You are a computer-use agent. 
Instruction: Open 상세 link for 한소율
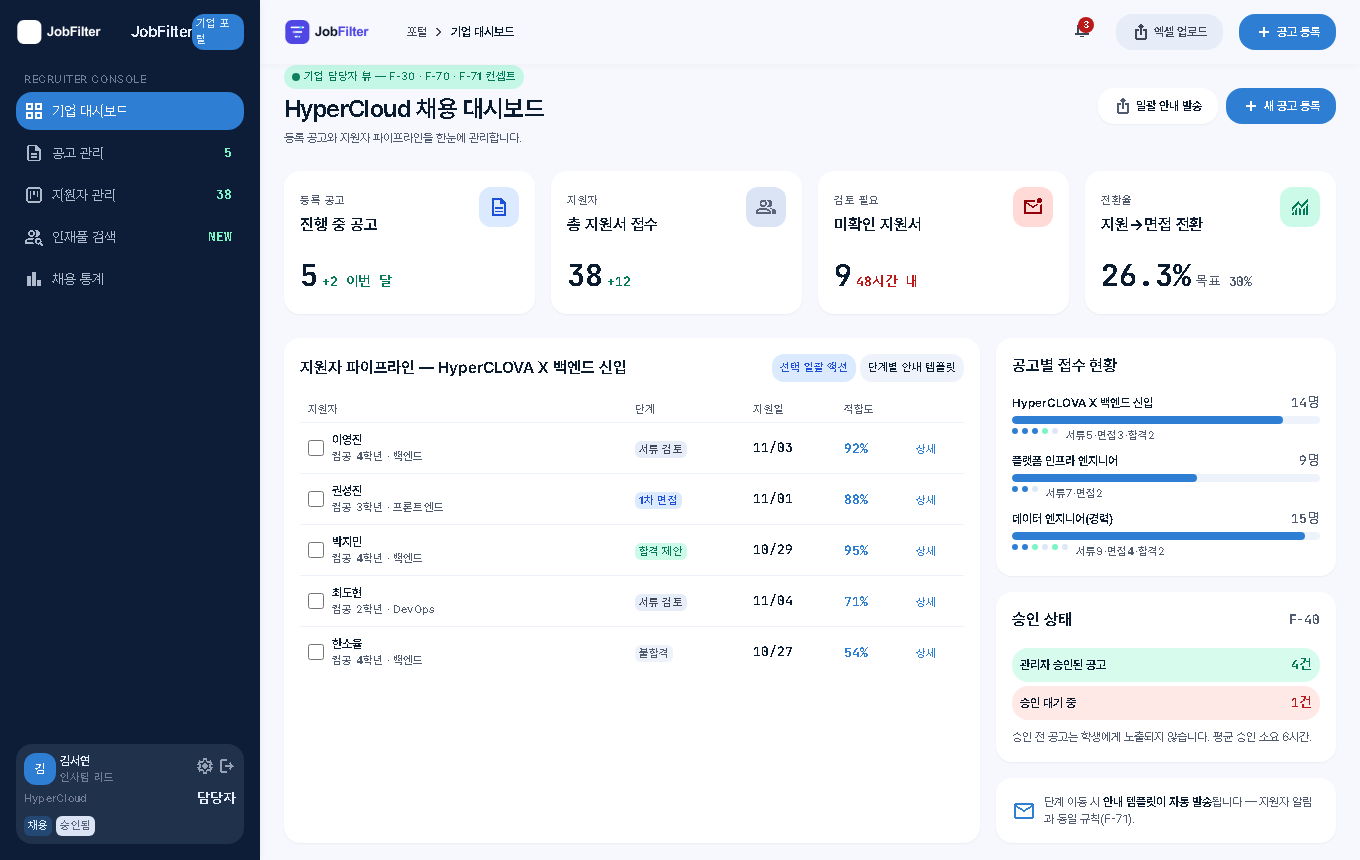coord(926,653)
